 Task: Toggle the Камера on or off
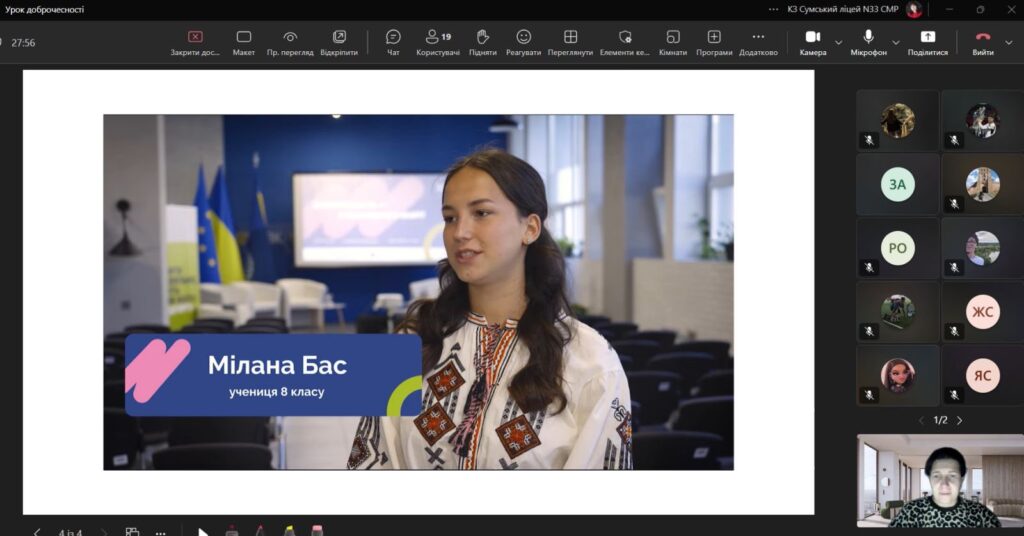click(812, 42)
